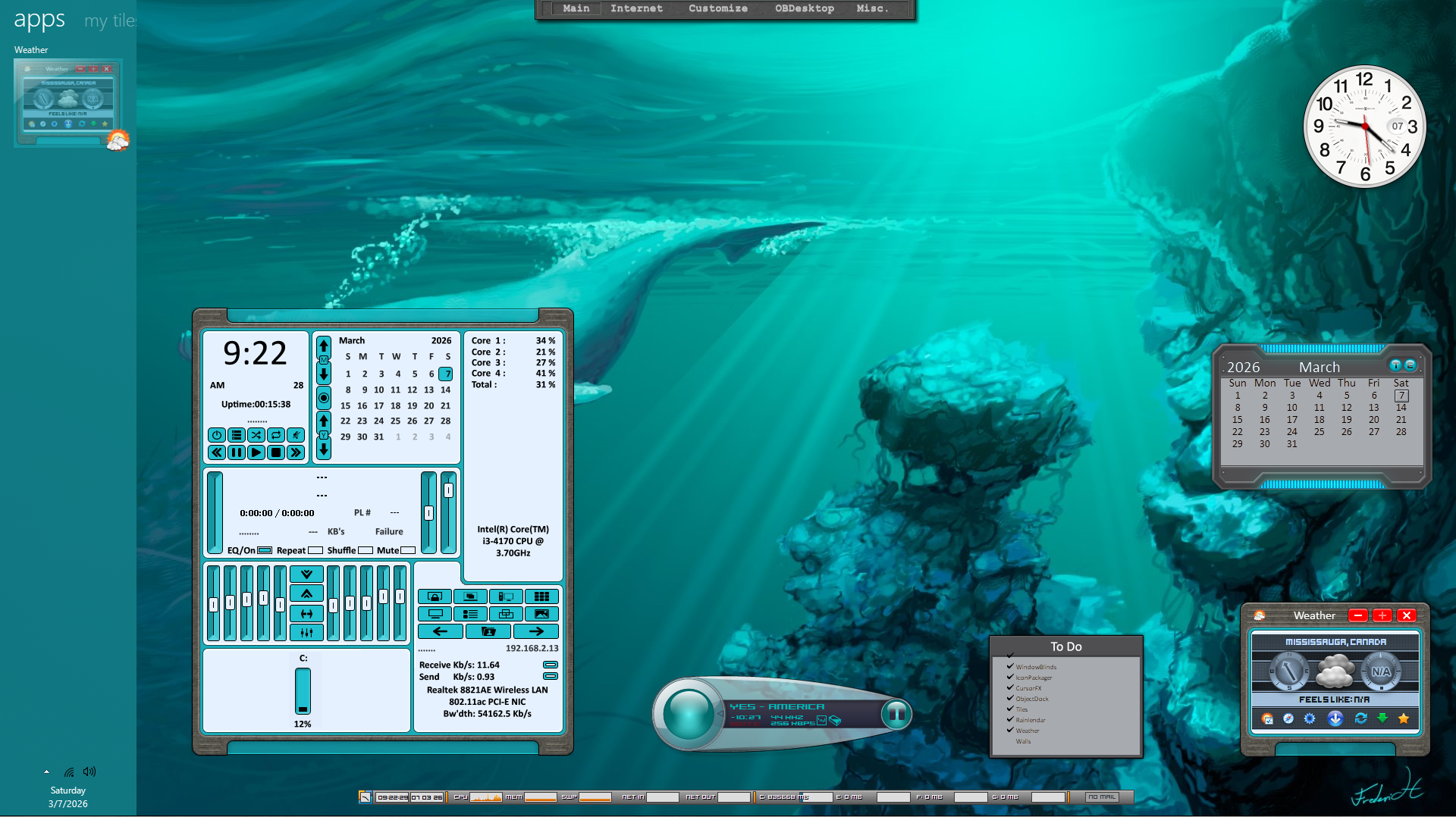
Task: Click the refresh arrows icon in Weather widget
Action: (1360, 718)
